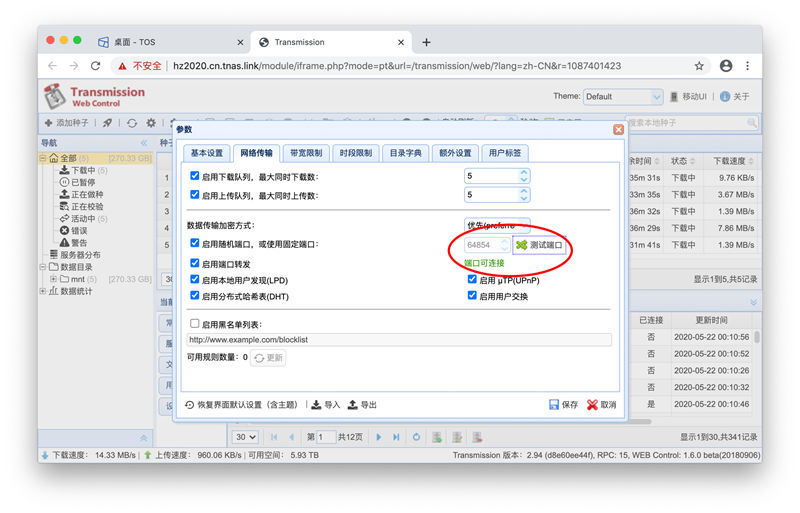Image resolution: width=800 pixels, height=513 pixels.
Task: Toggle 启用 µTP(UPnP) checkbox
Action: click(x=472, y=279)
